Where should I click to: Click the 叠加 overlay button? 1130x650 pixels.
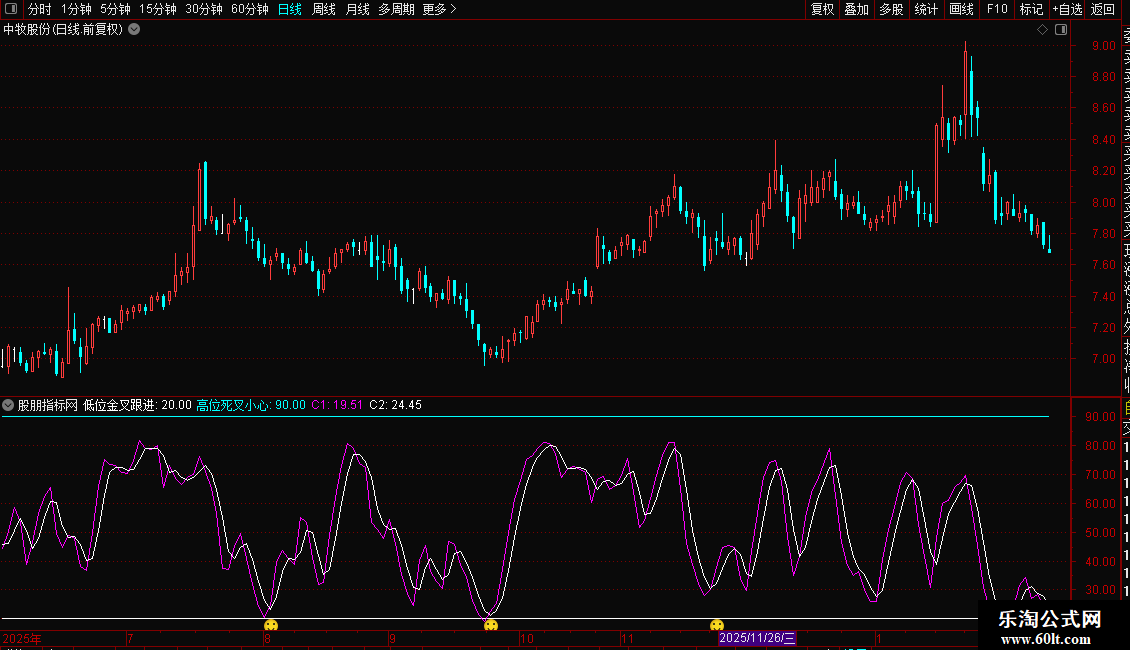click(x=856, y=9)
